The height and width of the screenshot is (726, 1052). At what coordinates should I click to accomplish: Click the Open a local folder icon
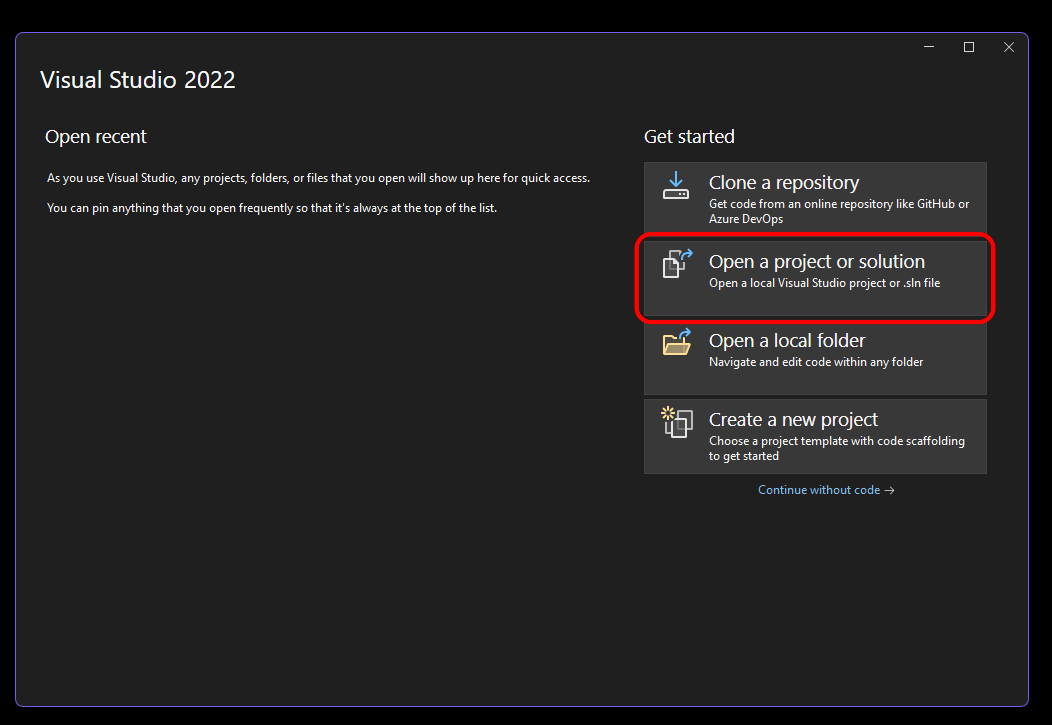click(677, 343)
